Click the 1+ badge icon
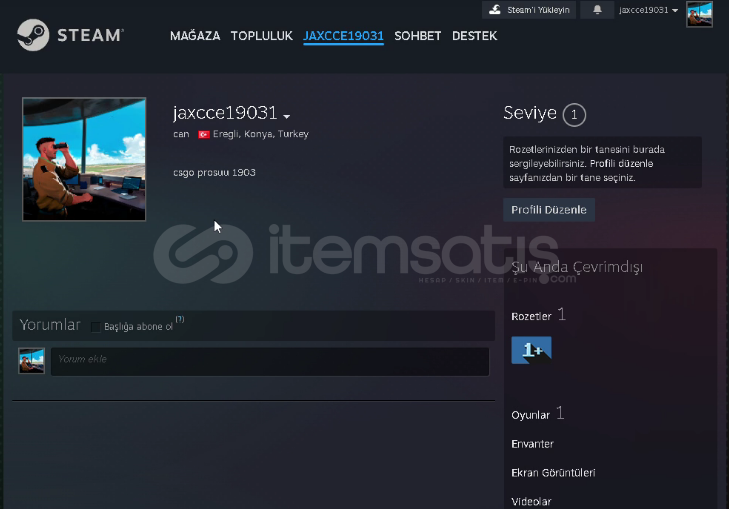Screen dimensions: 729x509 point(531,350)
